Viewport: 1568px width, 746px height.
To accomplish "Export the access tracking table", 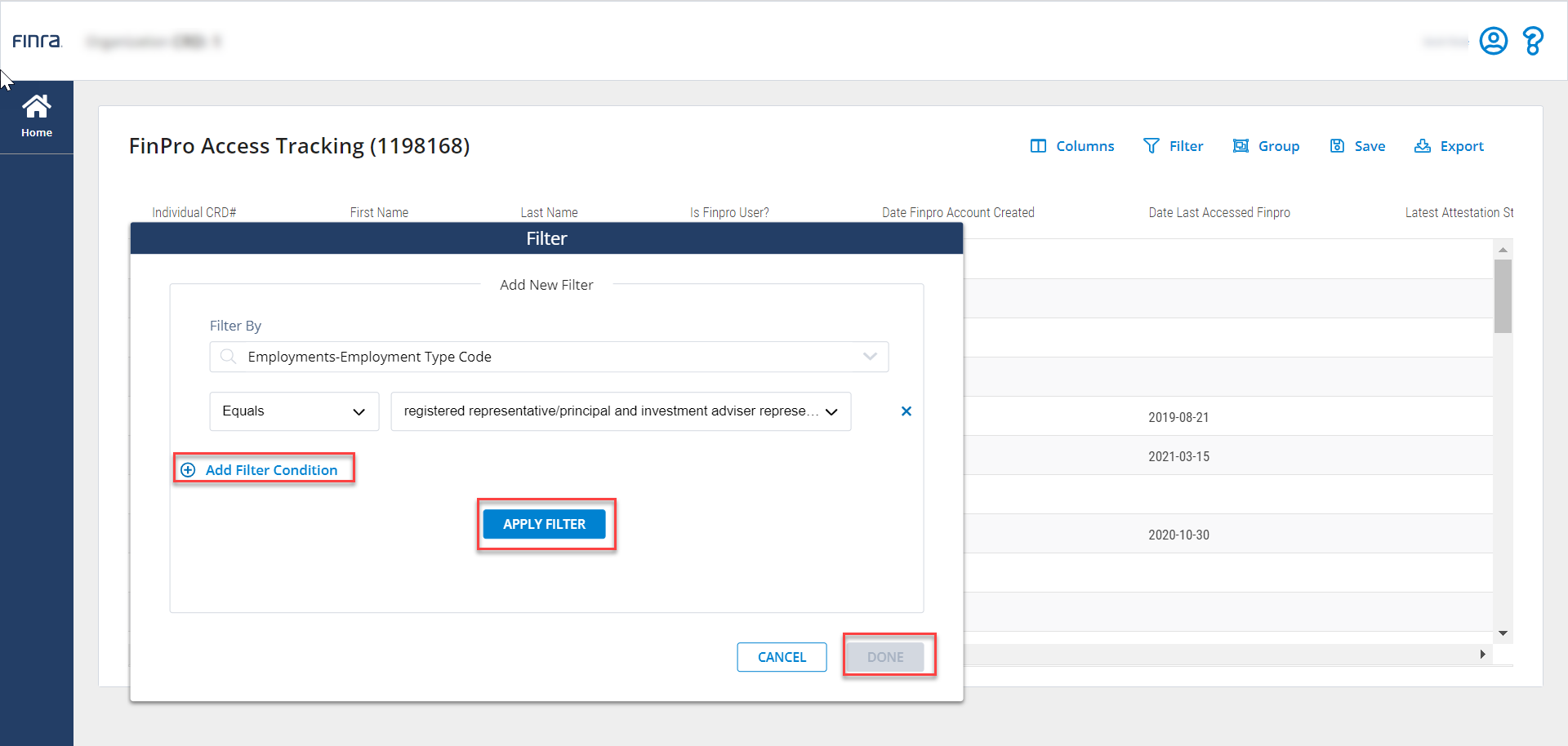I will click(x=1449, y=146).
